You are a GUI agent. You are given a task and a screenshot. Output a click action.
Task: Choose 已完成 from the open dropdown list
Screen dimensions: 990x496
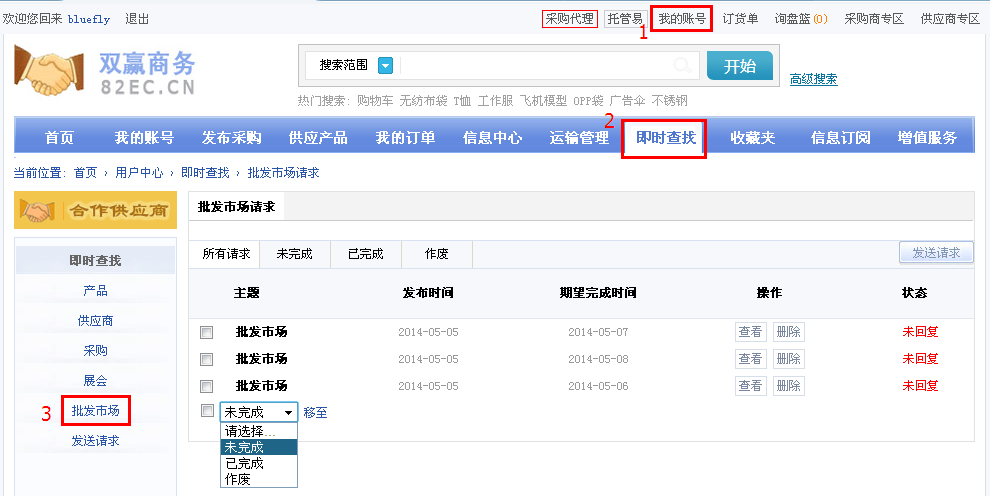(245, 463)
